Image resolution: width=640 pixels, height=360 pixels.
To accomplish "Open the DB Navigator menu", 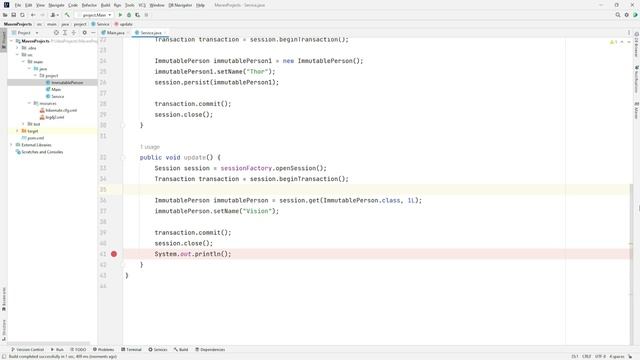I will tap(180, 5).
